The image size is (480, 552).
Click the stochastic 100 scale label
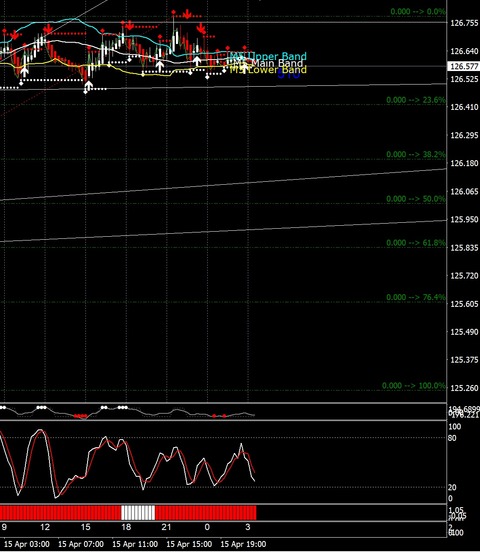tap(454, 427)
